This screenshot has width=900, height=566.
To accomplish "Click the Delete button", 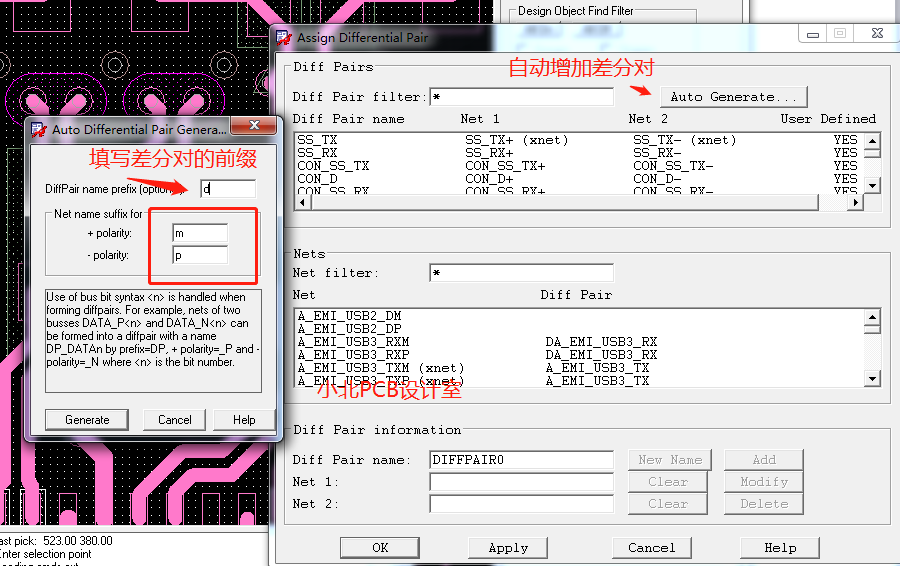I will 763,503.
